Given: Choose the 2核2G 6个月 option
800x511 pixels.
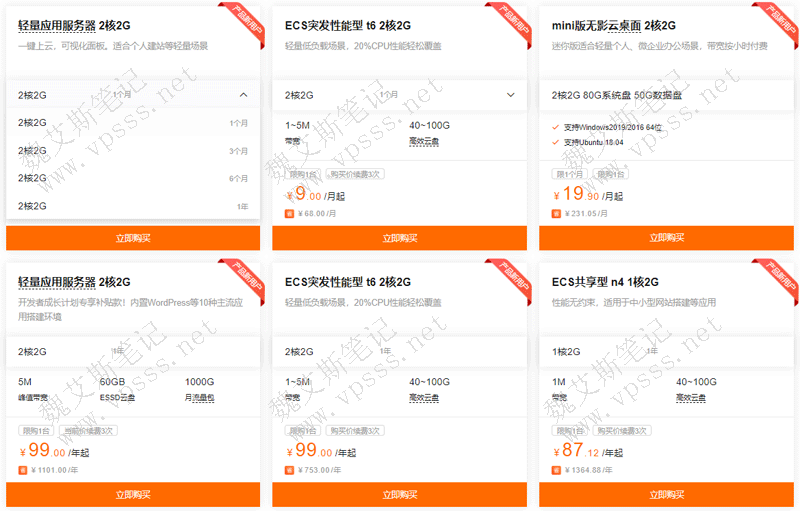Looking at the screenshot, I should (x=133, y=178).
